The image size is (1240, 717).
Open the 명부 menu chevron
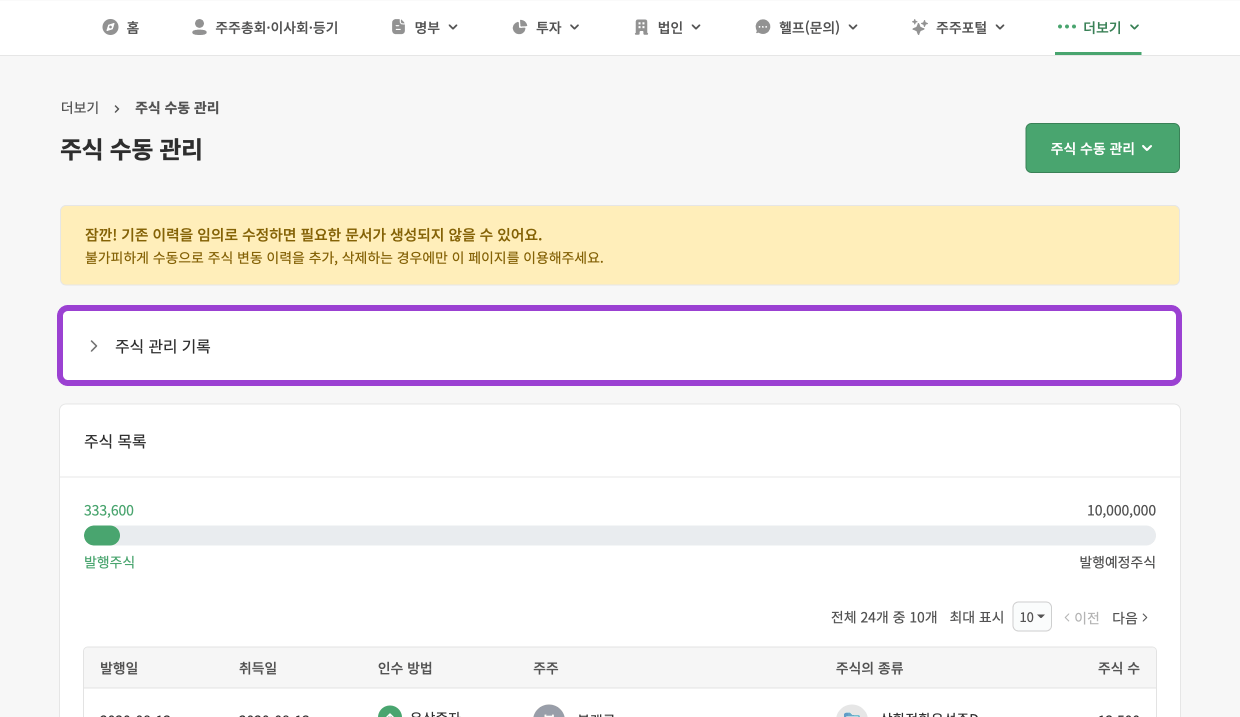(x=453, y=27)
